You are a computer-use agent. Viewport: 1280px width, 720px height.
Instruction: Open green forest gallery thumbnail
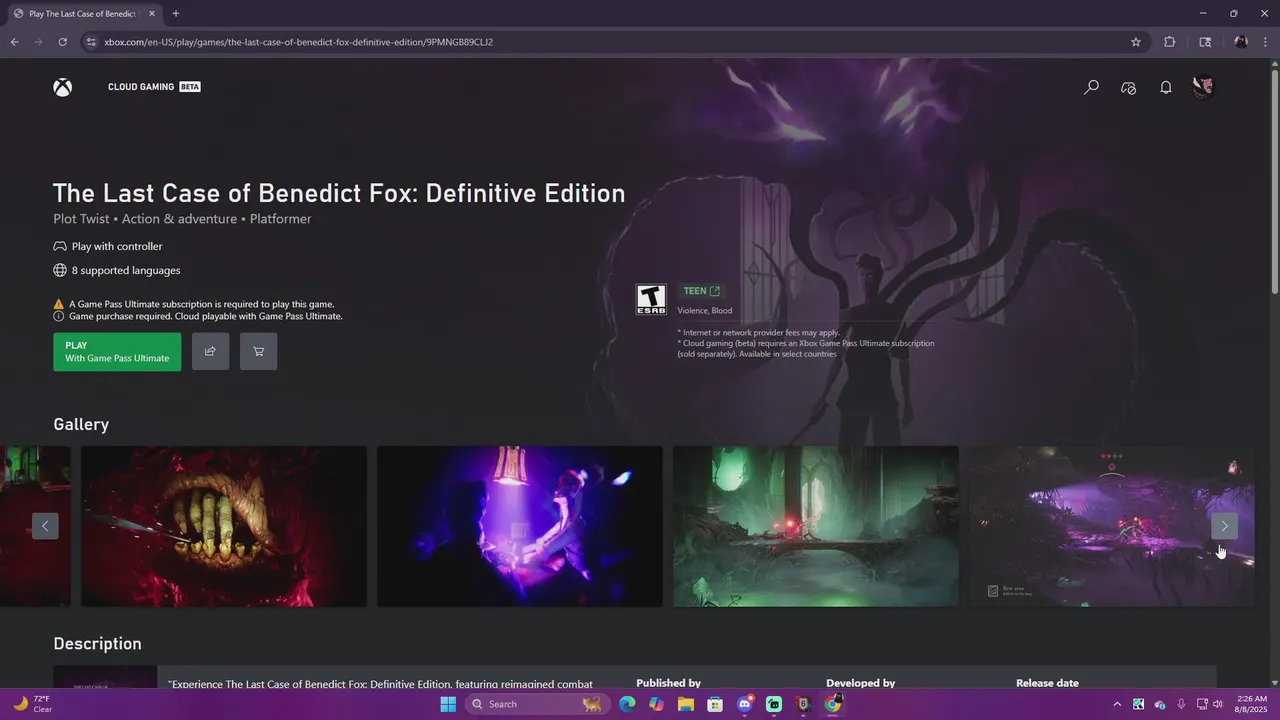coord(816,526)
